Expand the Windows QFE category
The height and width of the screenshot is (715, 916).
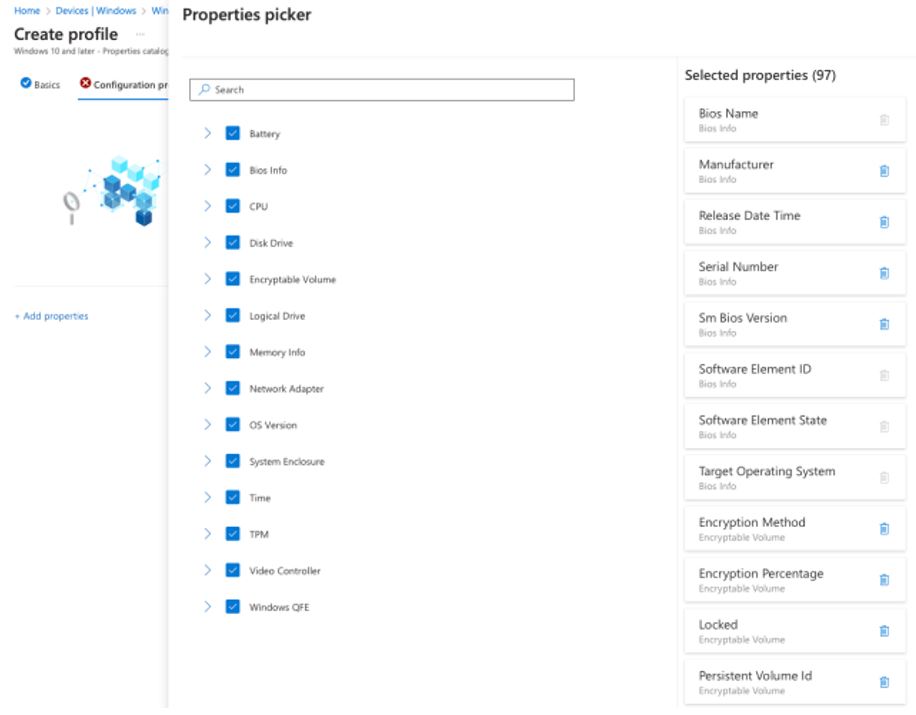pos(207,606)
